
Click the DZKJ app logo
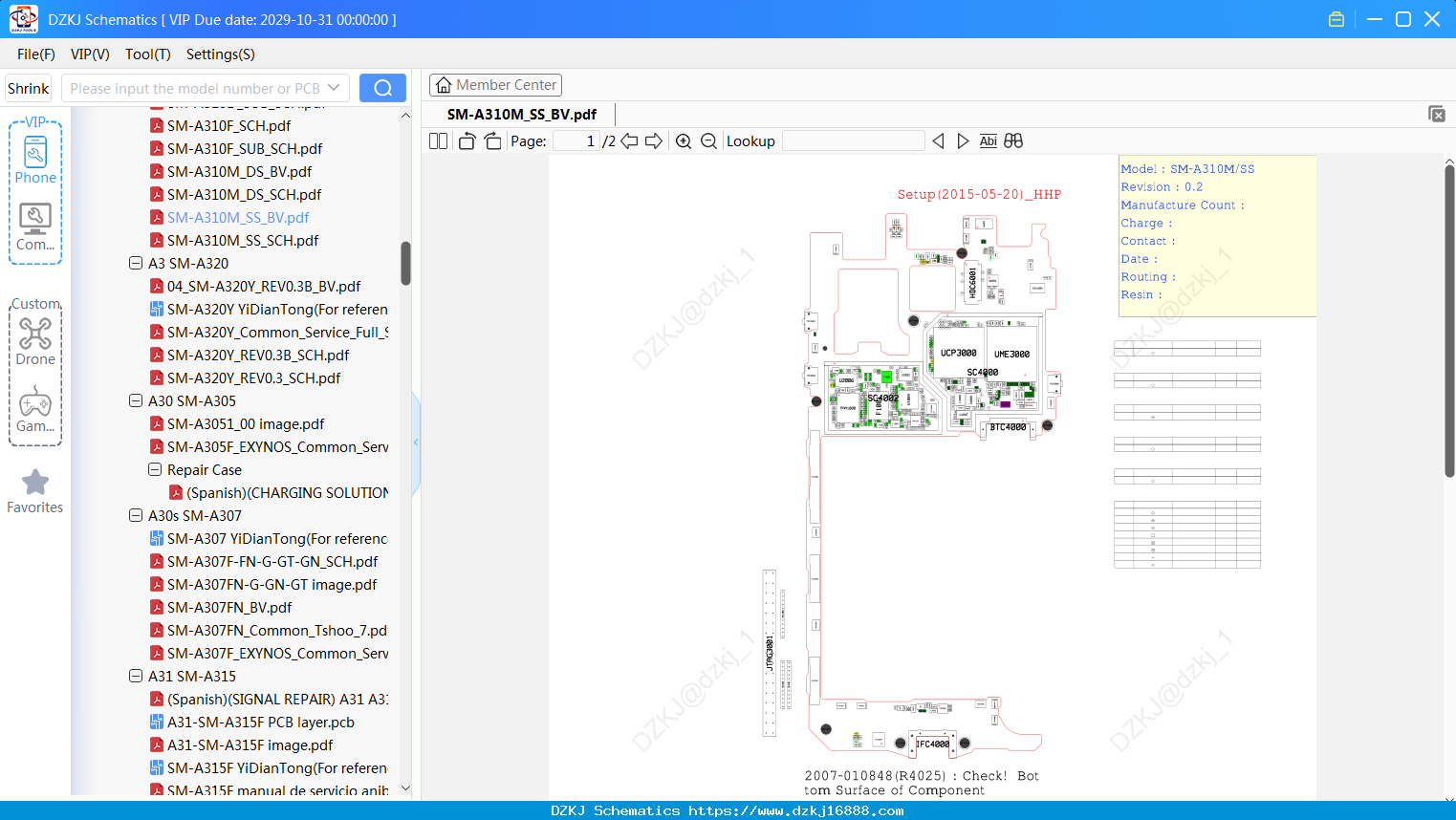[x=23, y=19]
